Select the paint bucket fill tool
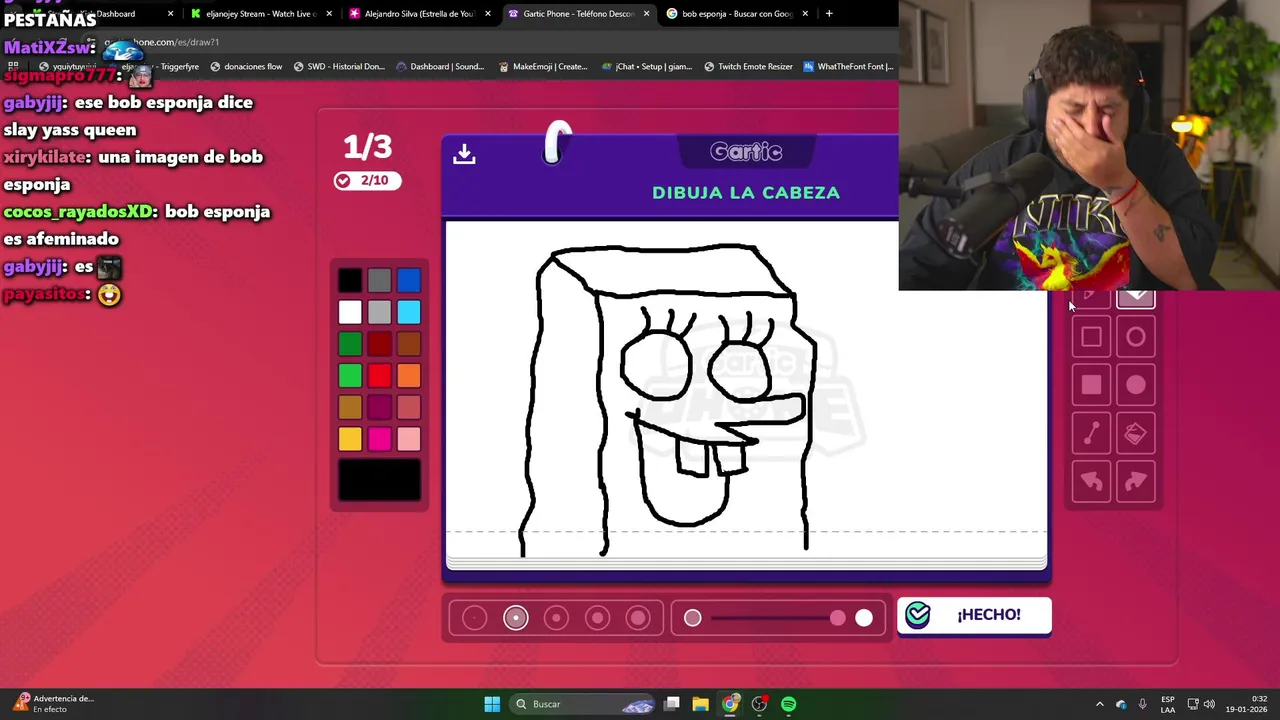Screen dimensions: 1280x720 pos(1135,433)
